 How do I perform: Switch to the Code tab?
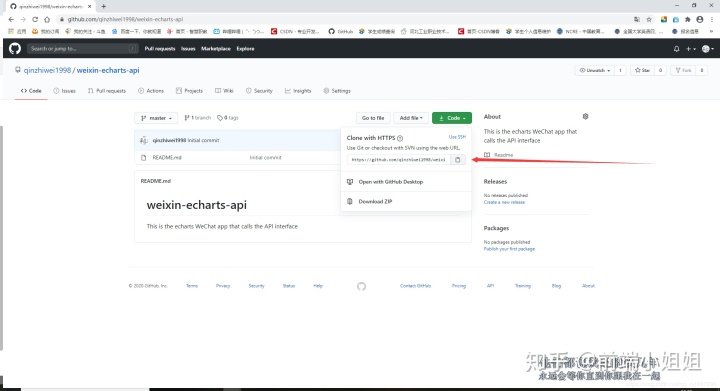pyautogui.click(x=31, y=91)
